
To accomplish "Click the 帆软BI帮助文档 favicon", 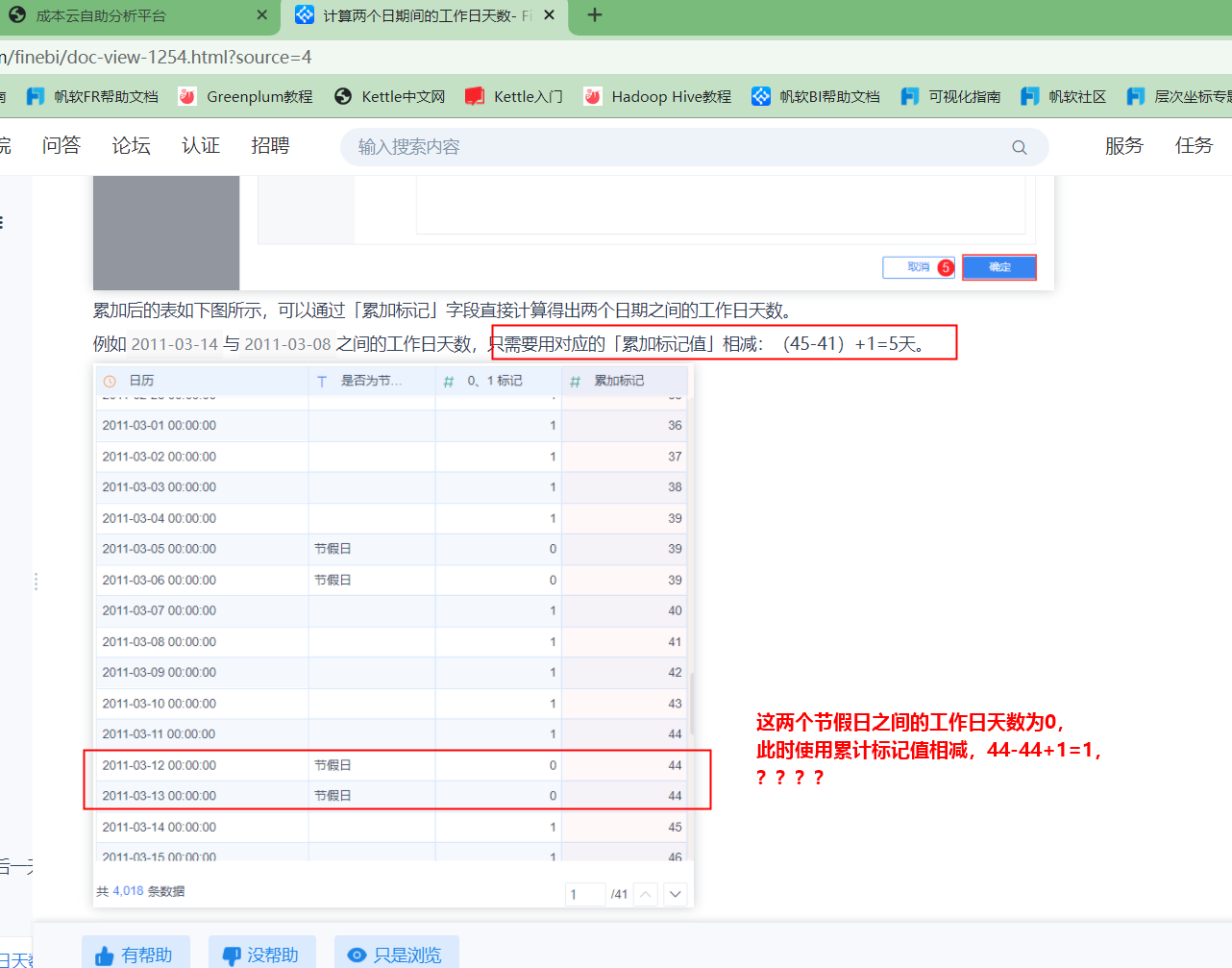I will pos(761,96).
